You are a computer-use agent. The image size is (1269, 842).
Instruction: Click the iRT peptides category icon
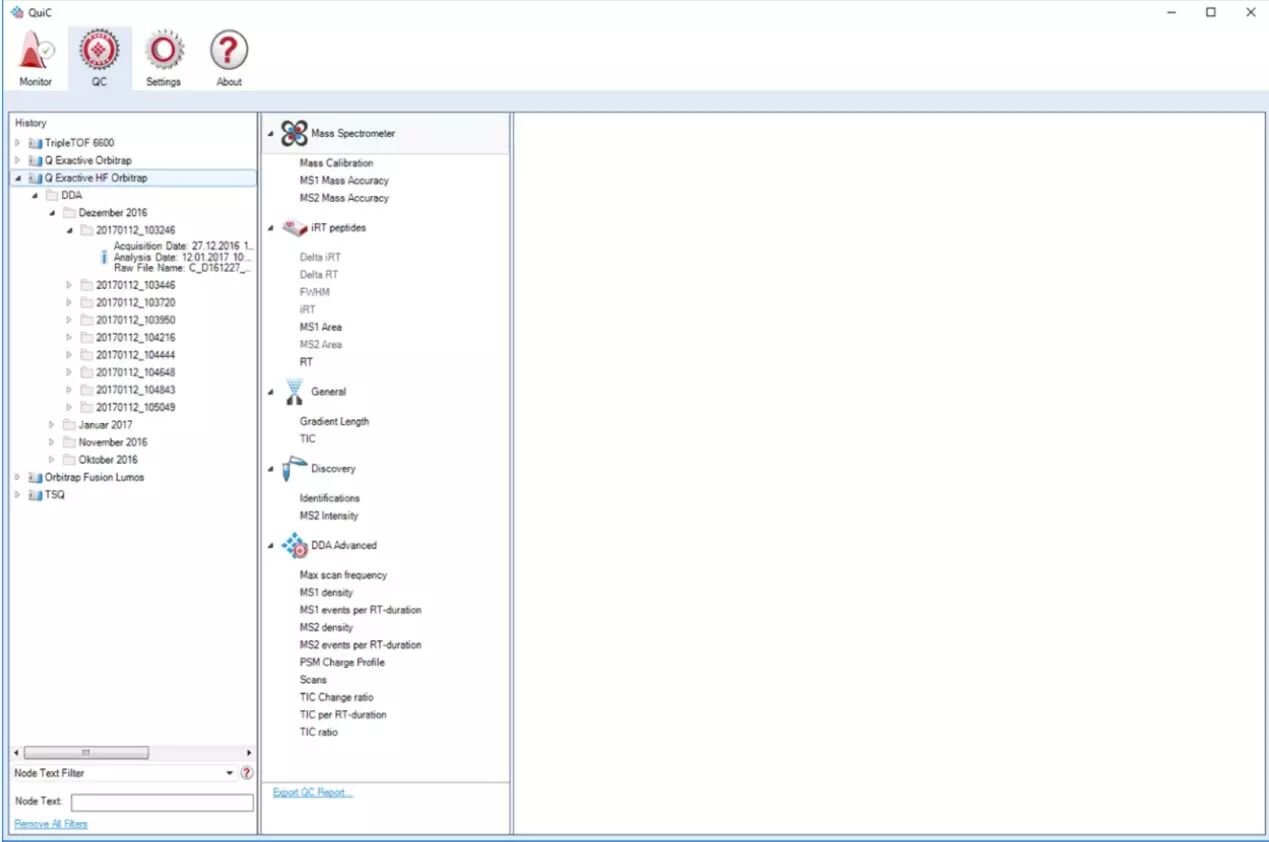click(294, 228)
